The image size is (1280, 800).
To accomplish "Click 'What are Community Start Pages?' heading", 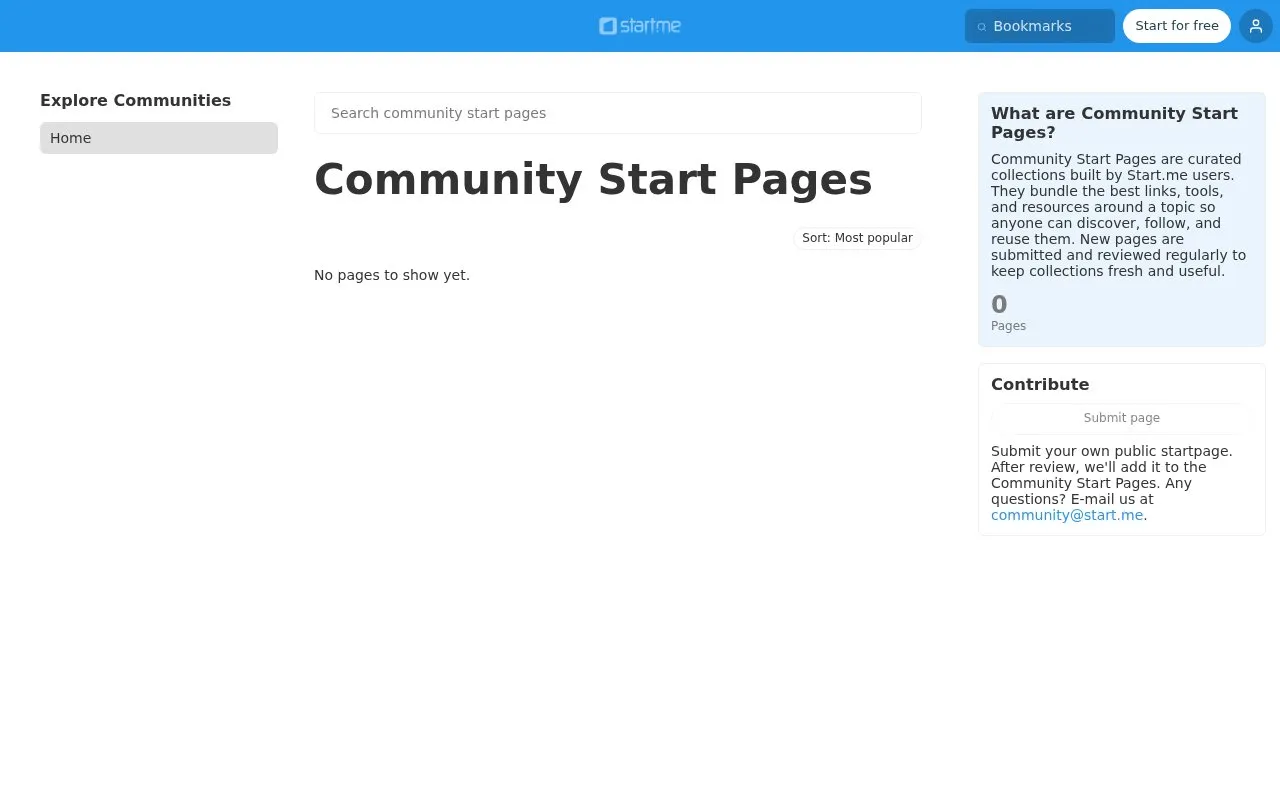I will click(1115, 123).
